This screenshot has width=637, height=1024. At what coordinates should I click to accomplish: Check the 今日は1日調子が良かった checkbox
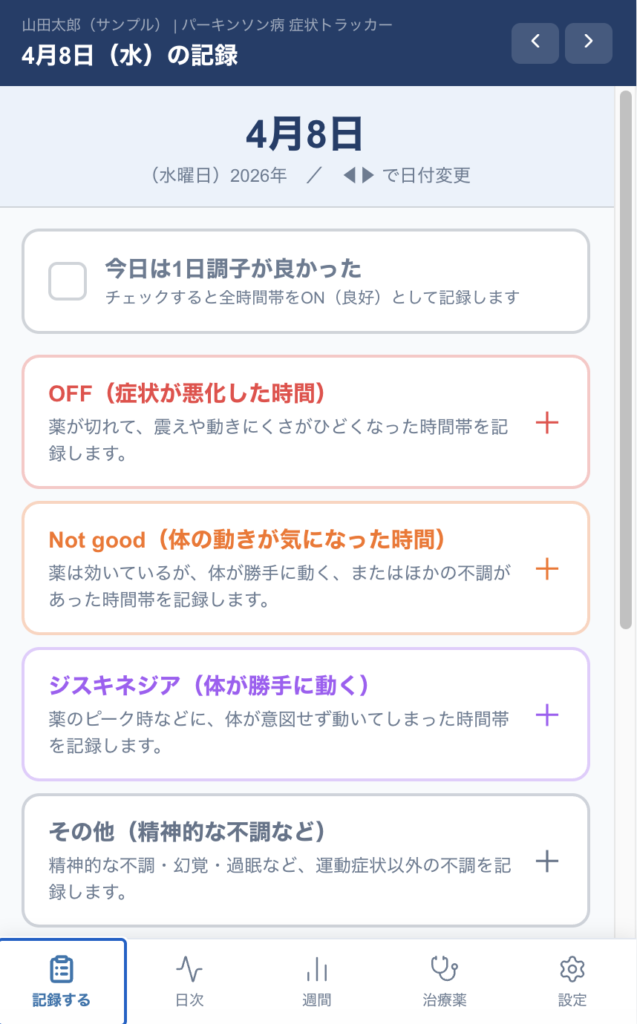coord(68,281)
